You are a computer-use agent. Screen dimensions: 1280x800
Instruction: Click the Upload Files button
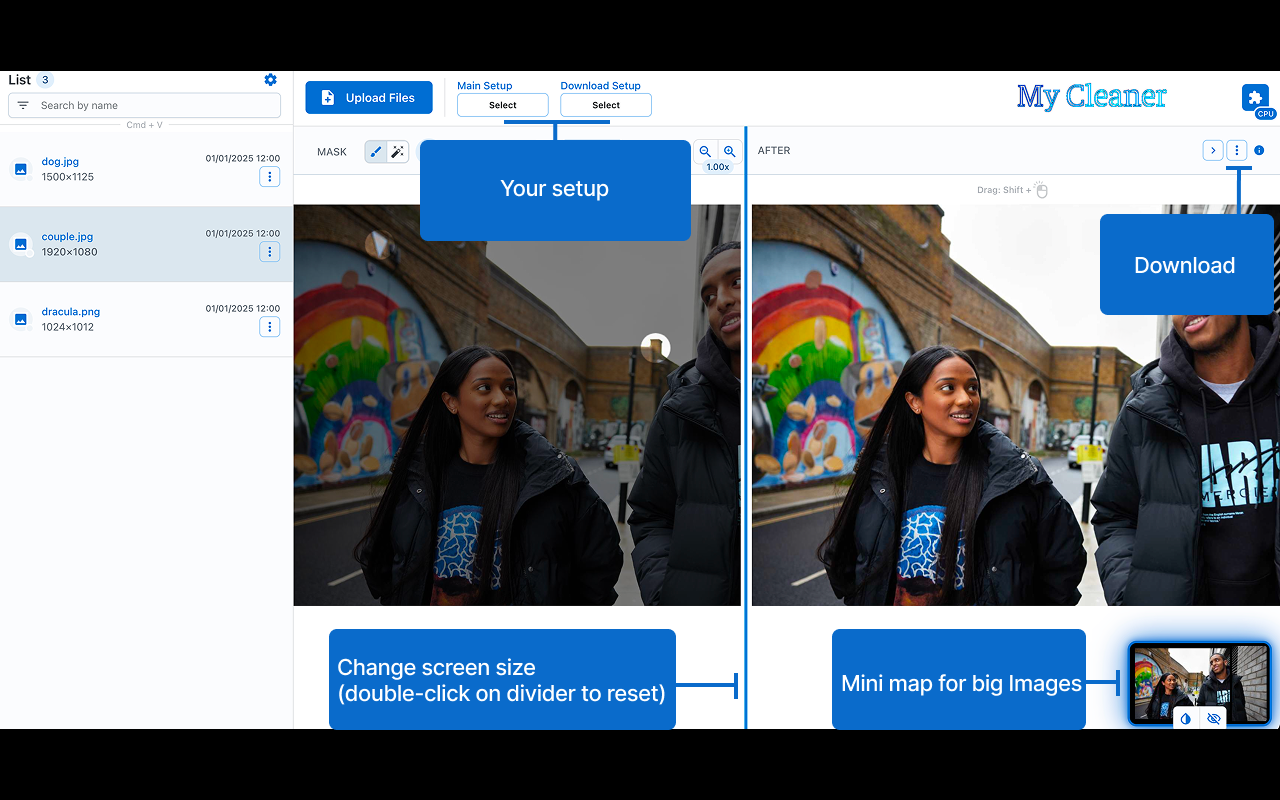369,98
